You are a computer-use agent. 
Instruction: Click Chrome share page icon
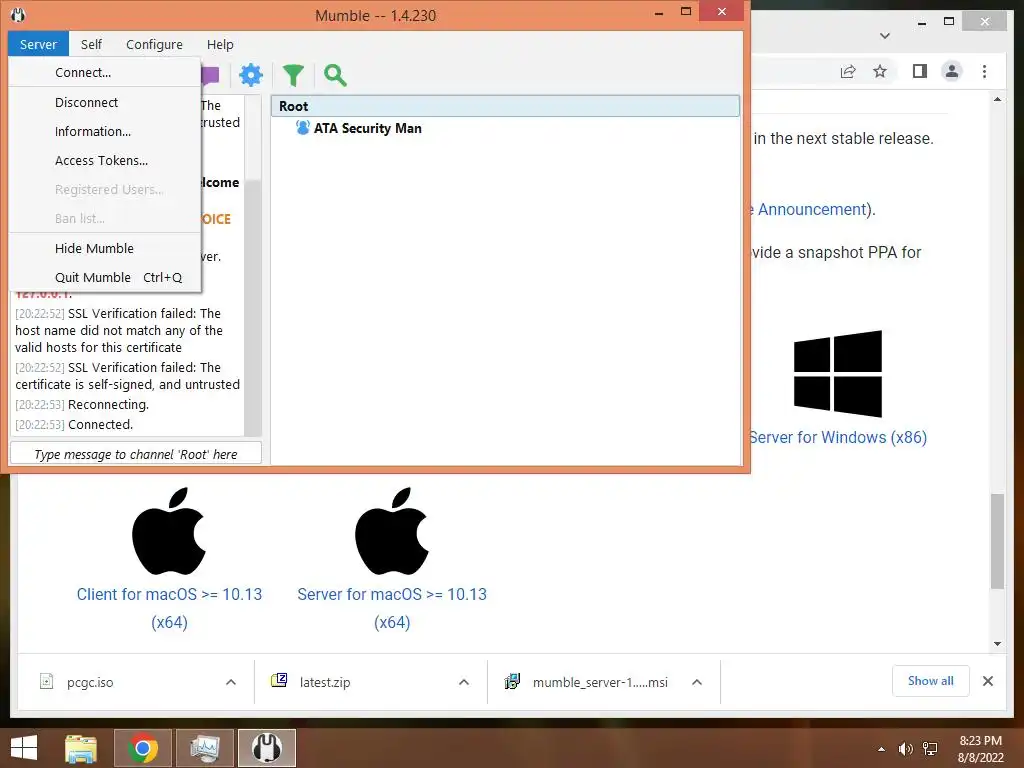[x=848, y=71]
